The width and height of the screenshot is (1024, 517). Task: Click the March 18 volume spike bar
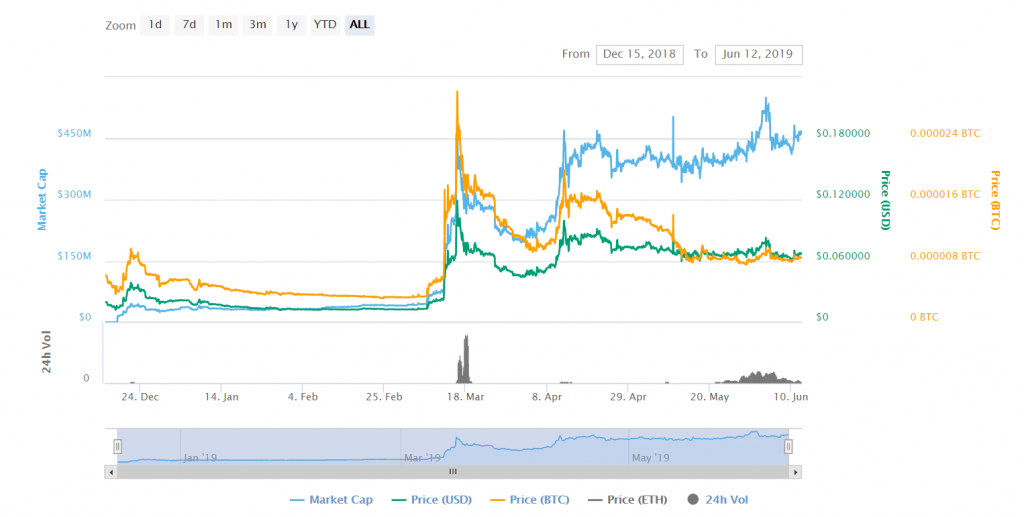[x=463, y=362]
